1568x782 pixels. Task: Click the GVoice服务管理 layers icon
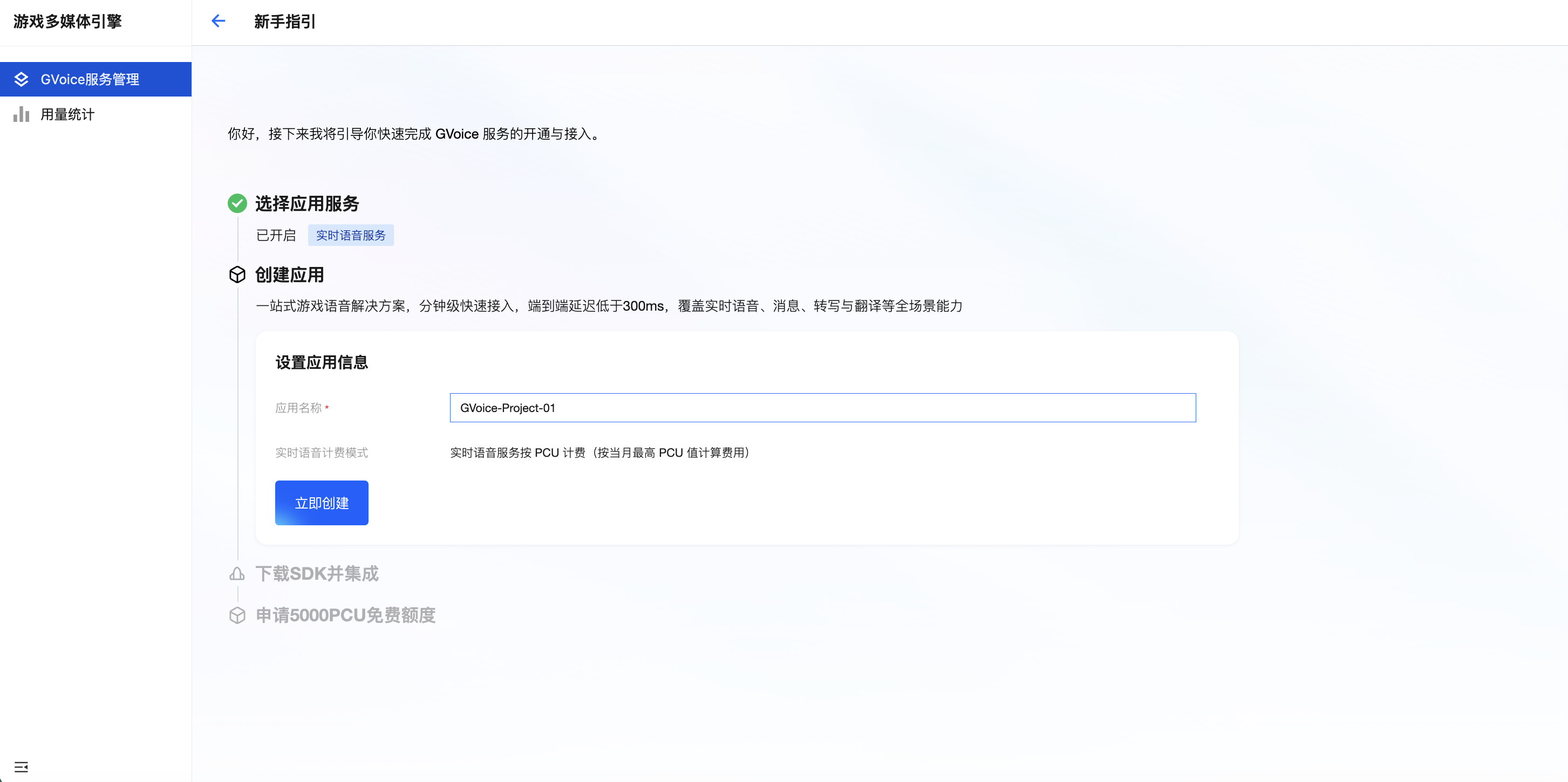click(x=21, y=79)
